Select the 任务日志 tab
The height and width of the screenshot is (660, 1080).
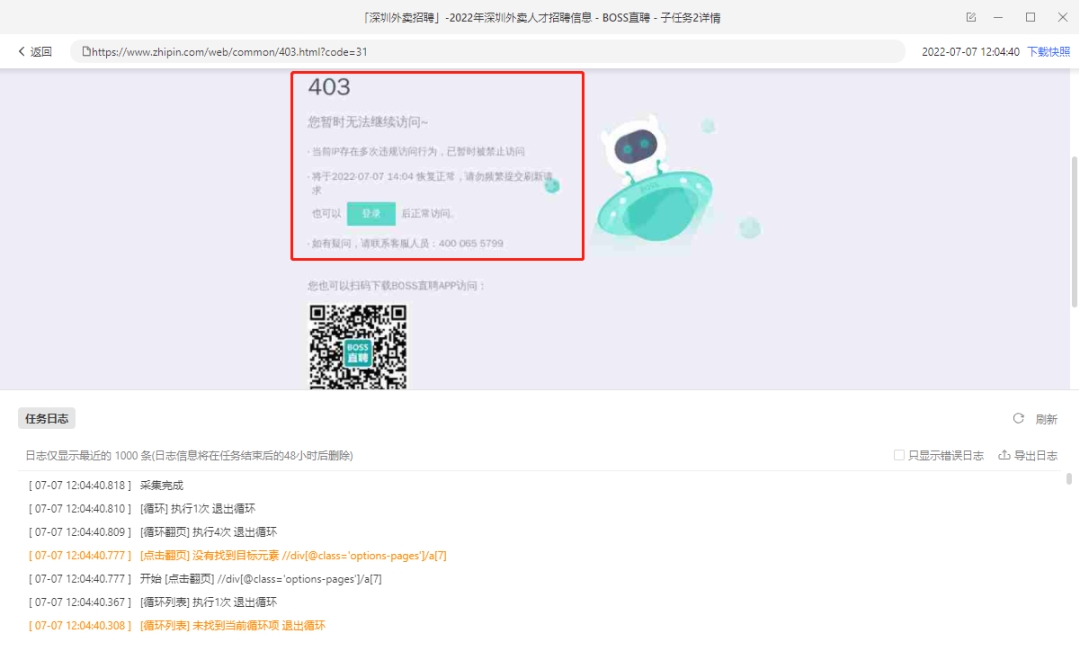pyautogui.click(x=46, y=419)
